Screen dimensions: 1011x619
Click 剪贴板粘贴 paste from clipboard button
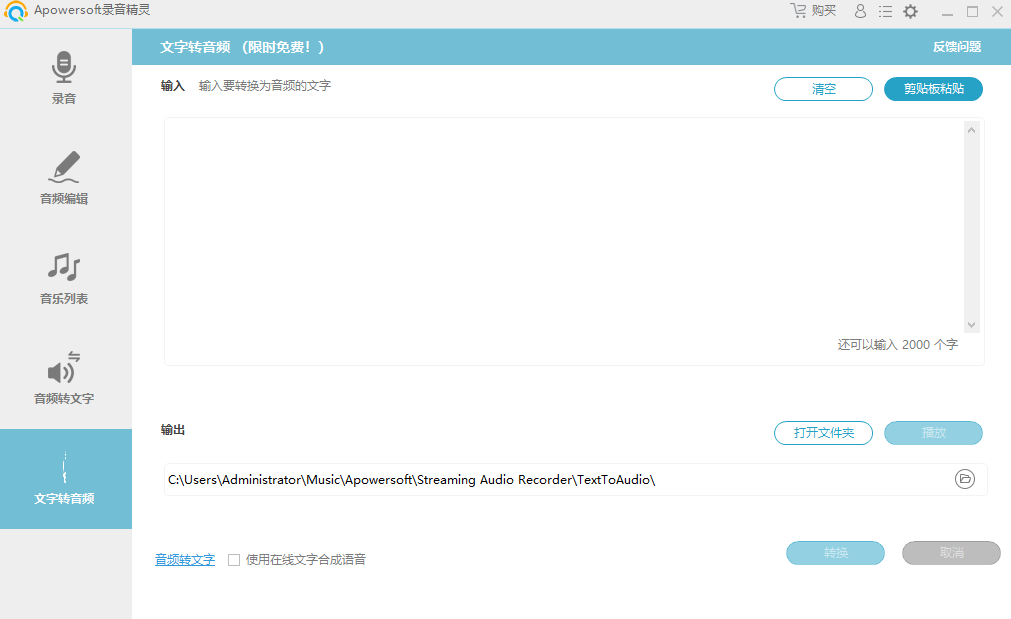(933, 89)
